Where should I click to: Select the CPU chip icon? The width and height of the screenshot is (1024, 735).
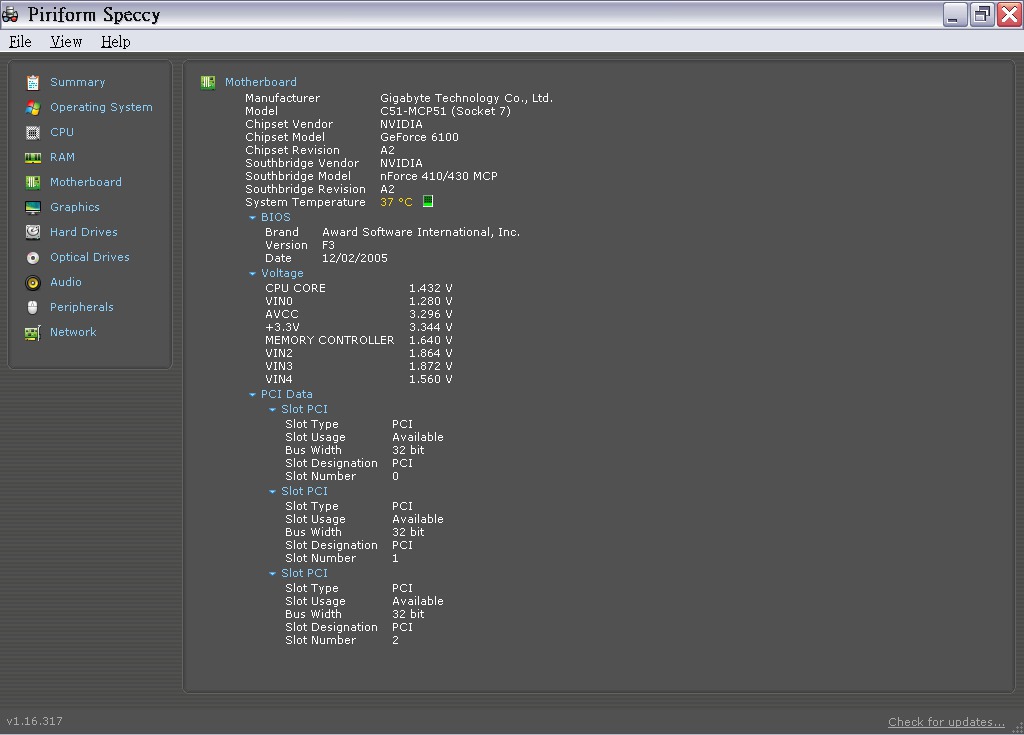(33, 133)
